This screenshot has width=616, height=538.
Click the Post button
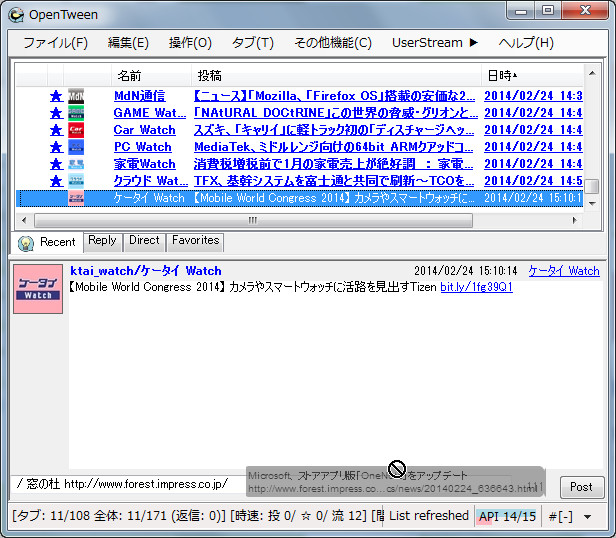point(581,487)
